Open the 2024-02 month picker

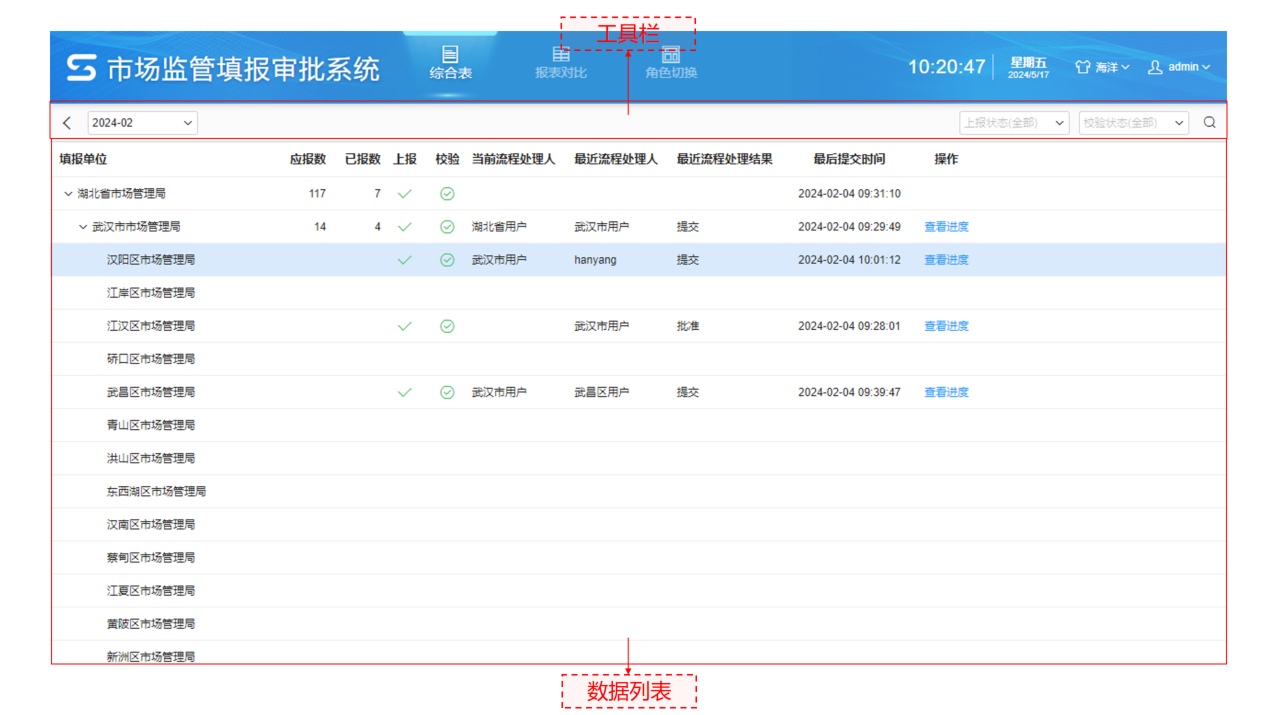coord(142,121)
